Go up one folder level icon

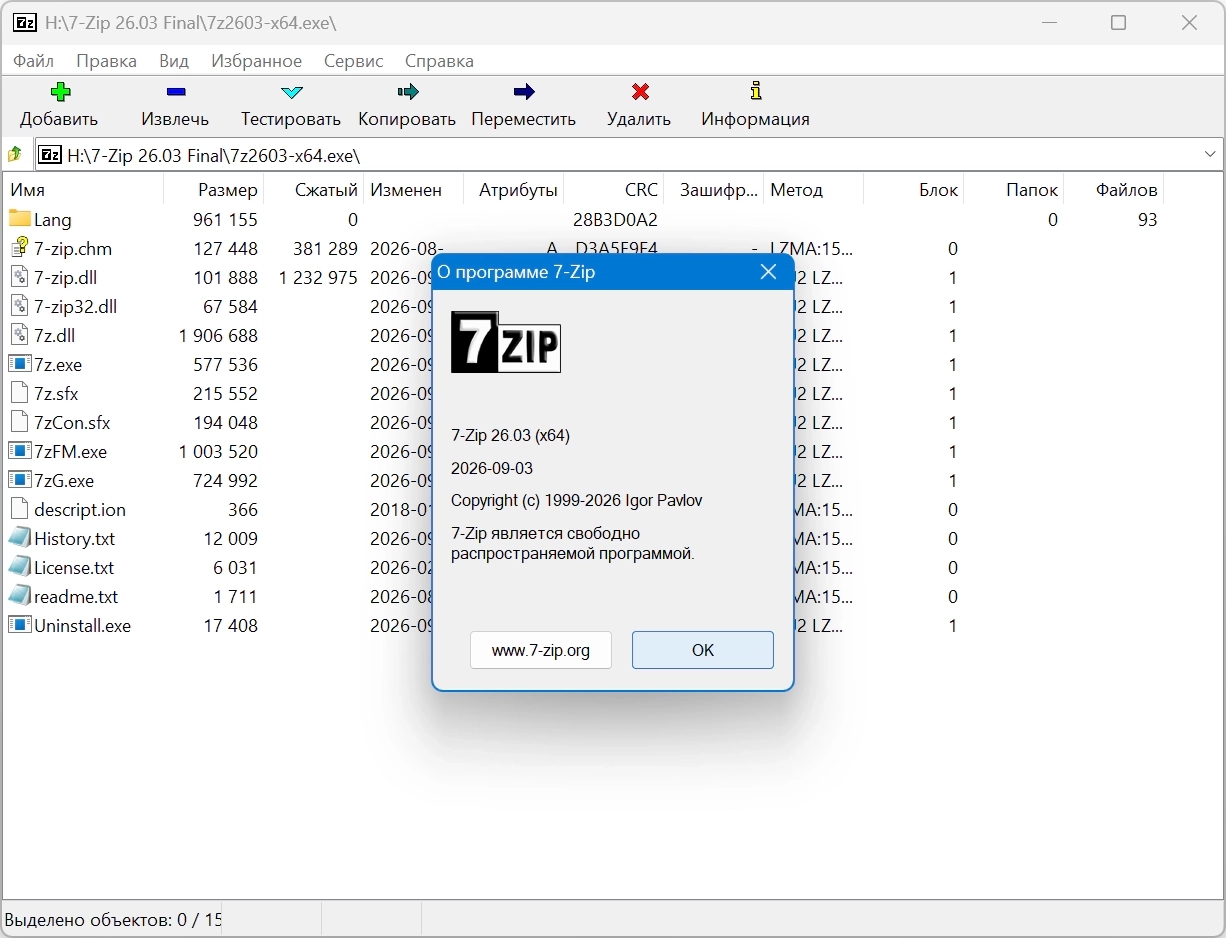click(x=15, y=155)
